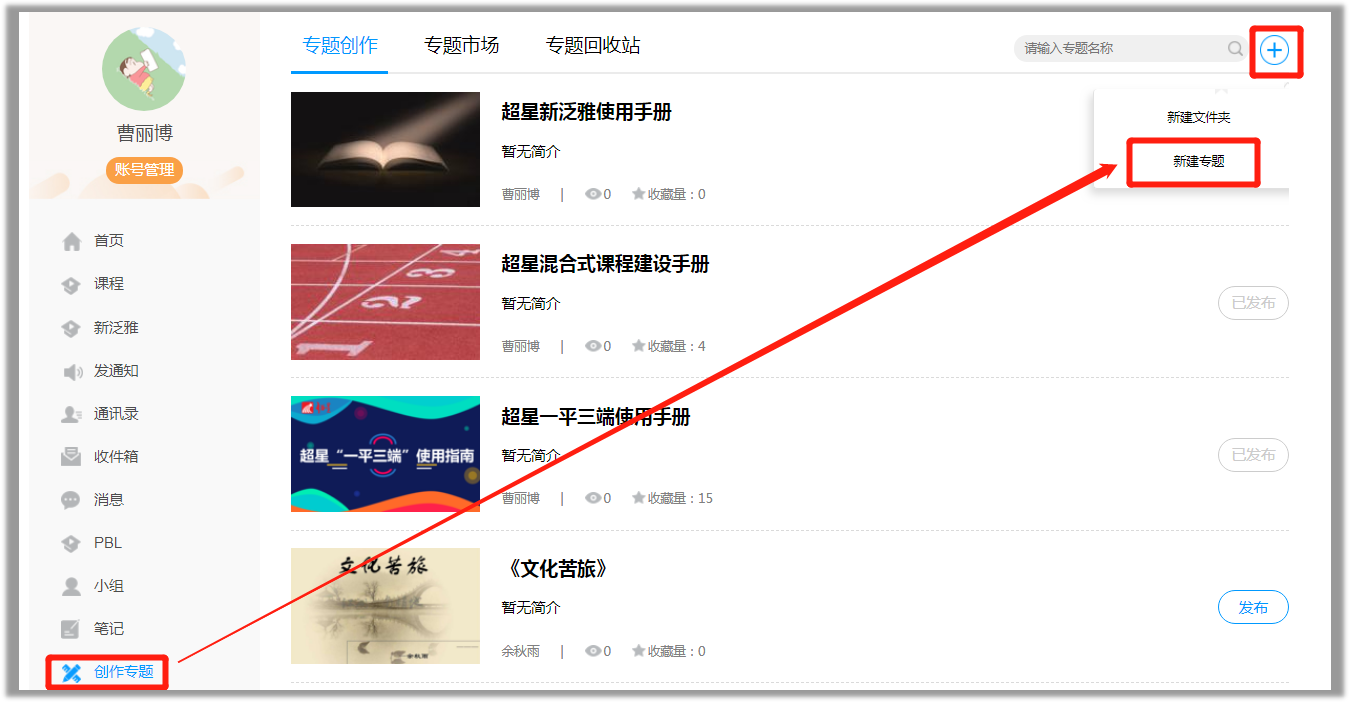Viewport: 1350px width, 703px height.
Task: Click the plus icon to add new
Action: point(1274,49)
